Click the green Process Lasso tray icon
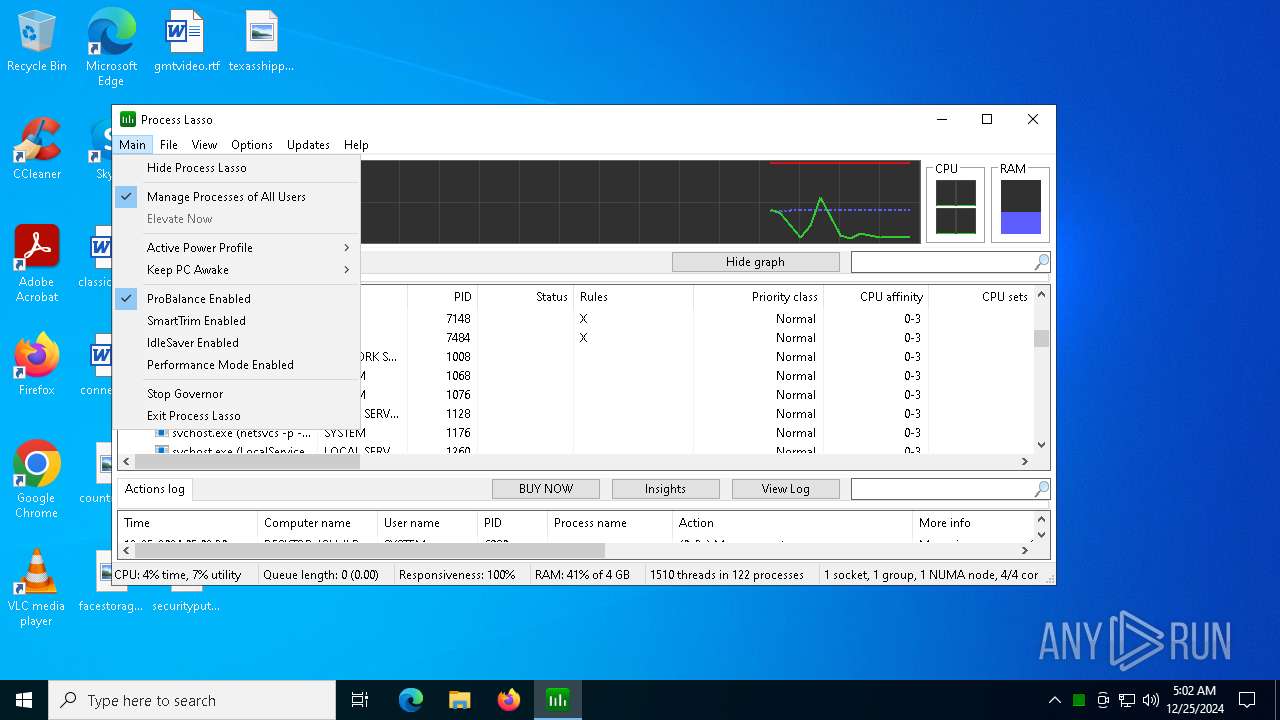This screenshot has width=1280, height=720. coord(1079,700)
